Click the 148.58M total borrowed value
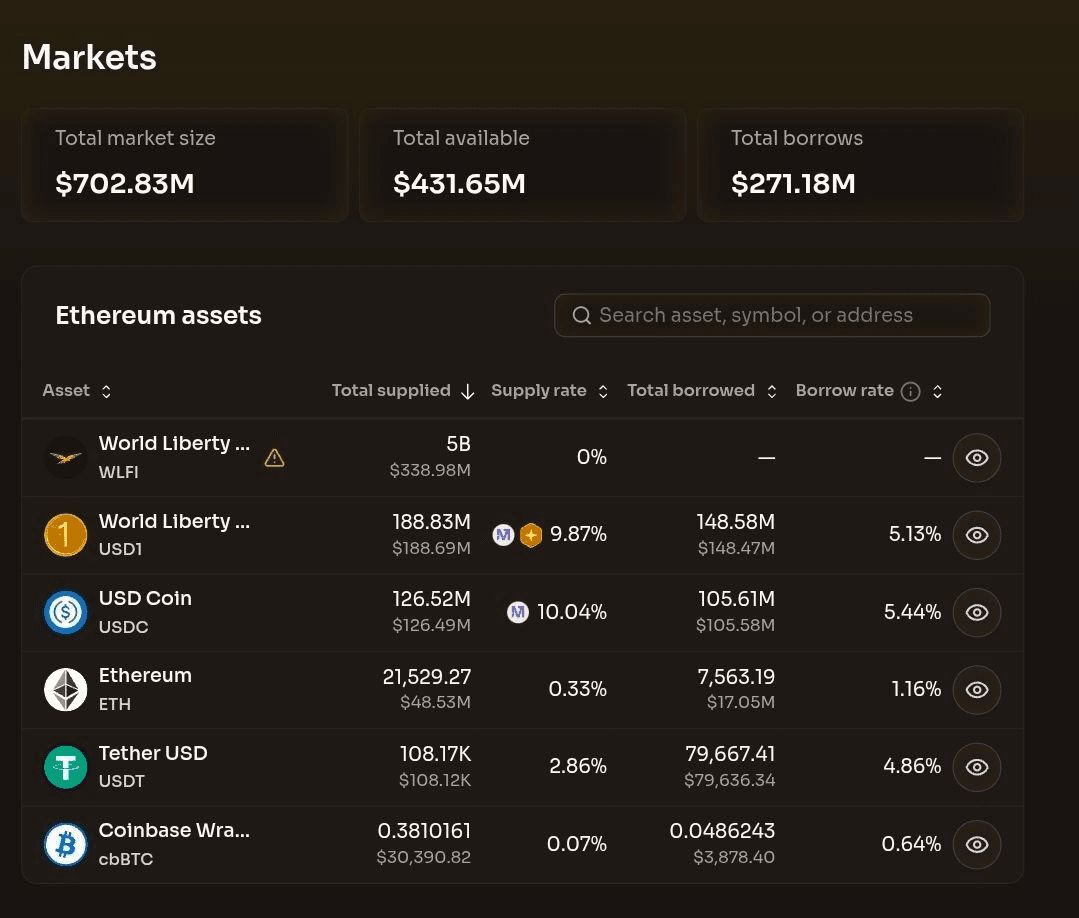This screenshot has width=1079, height=918. click(736, 522)
